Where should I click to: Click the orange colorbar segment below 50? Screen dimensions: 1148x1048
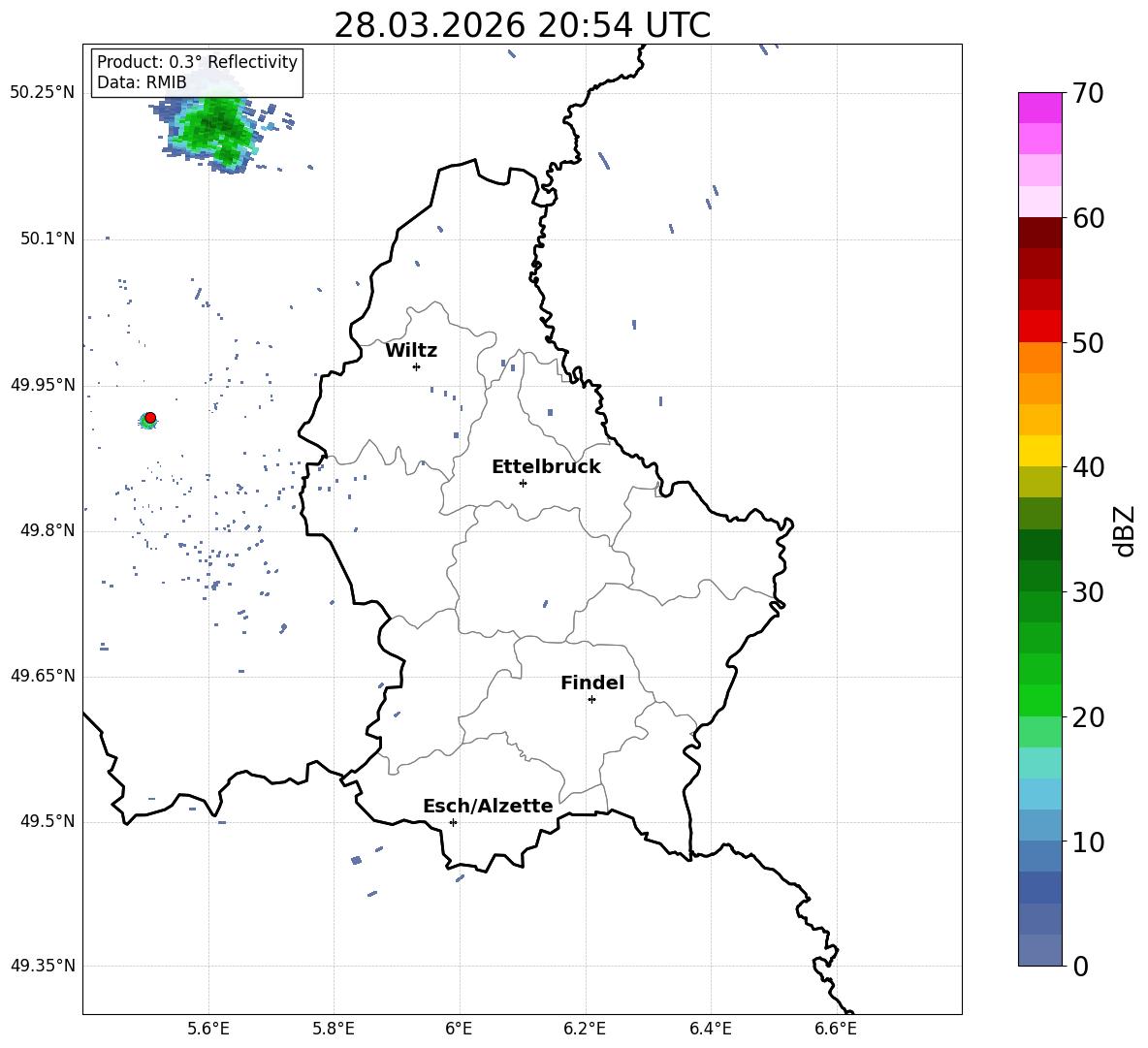coord(1040,358)
